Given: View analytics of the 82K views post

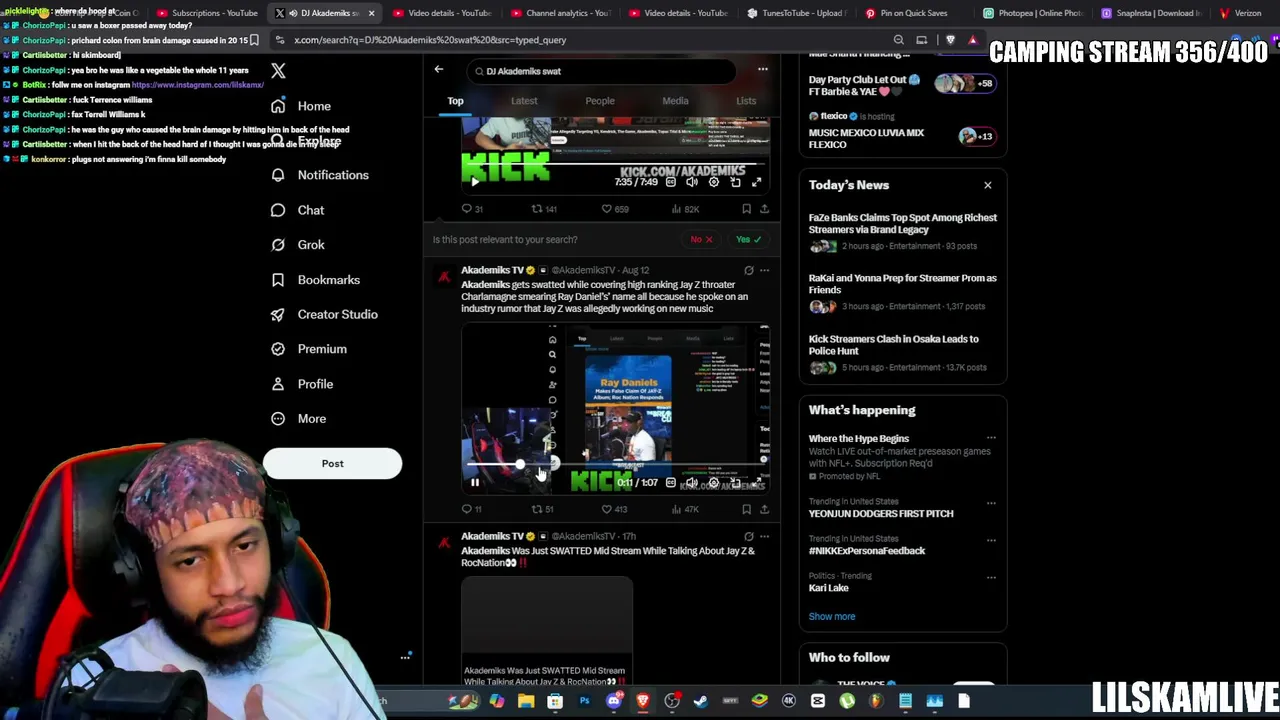Looking at the screenshot, I should tap(685, 209).
